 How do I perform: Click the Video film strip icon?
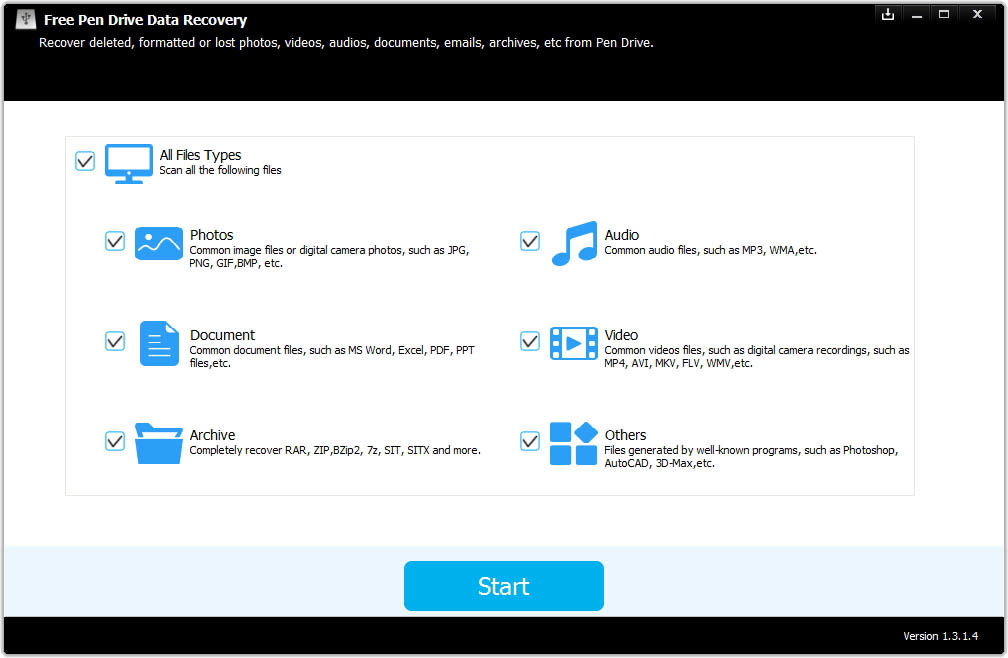573,343
